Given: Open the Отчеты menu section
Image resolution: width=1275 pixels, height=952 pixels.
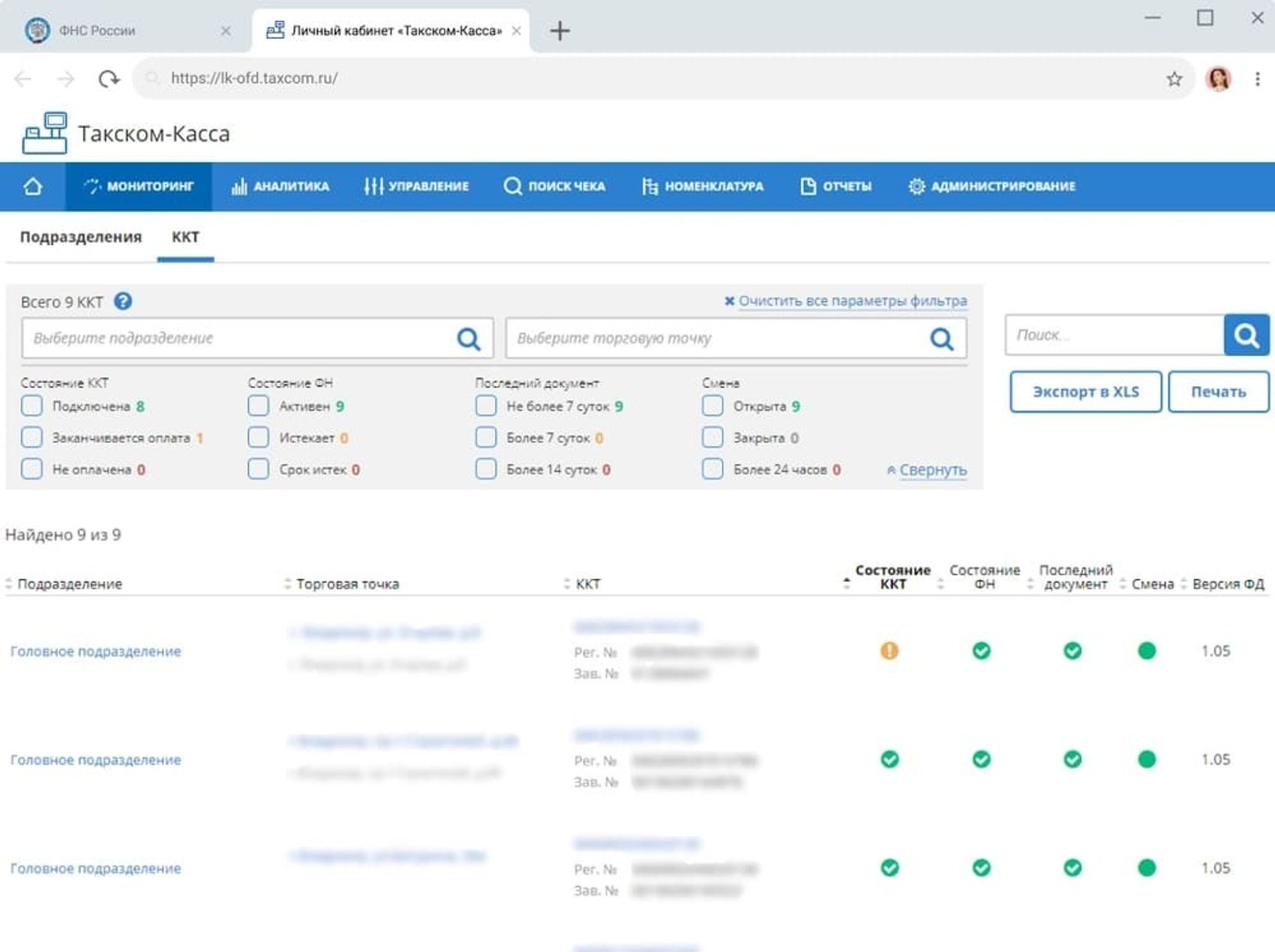Looking at the screenshot, I should point(835,186).
